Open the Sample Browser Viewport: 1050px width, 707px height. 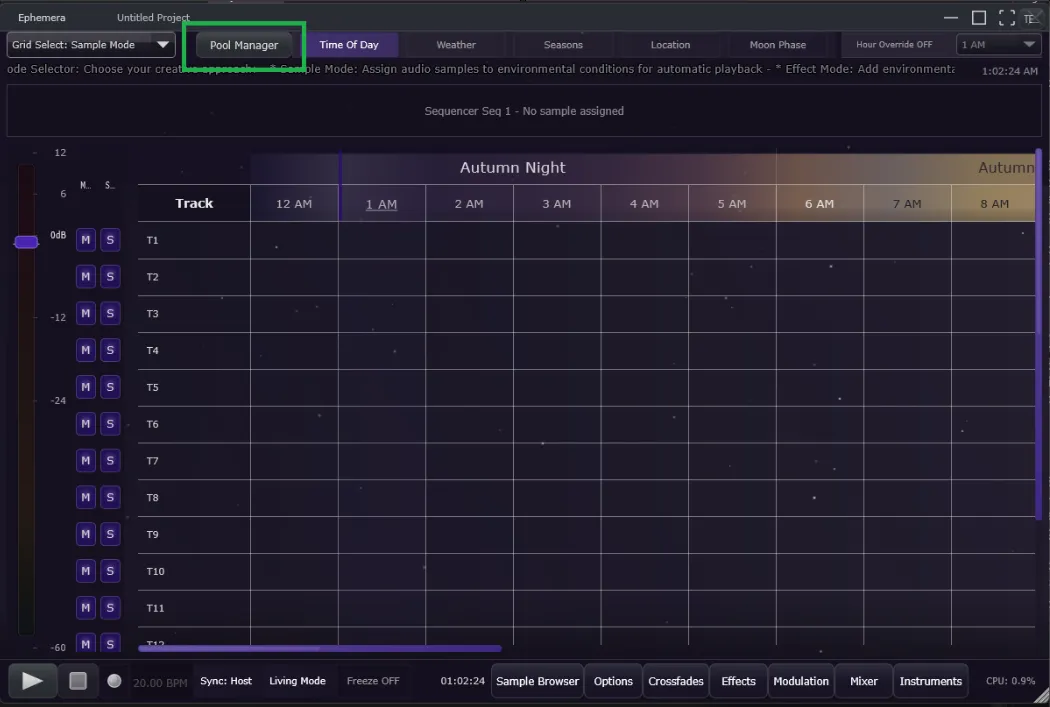pyautogui.click(x=537, y=681)
